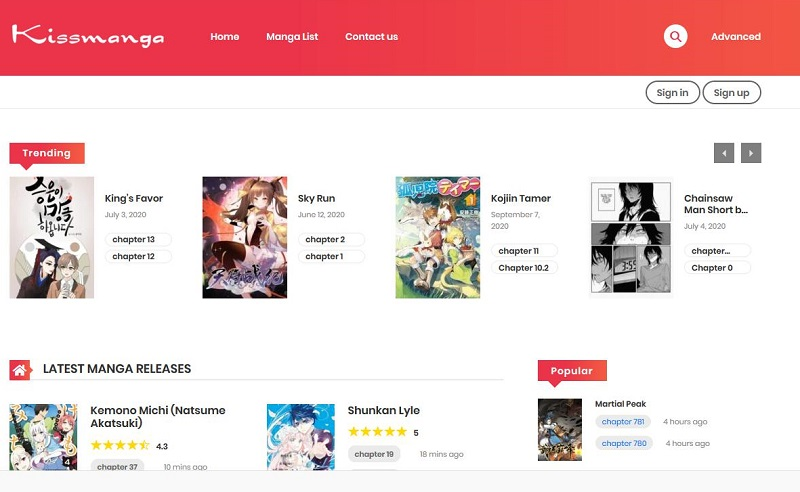The width and height of the screenshot is (800, 492).
Task: Open Chainsaw Man Short cover thumbnail
Action: click(631, 237)
